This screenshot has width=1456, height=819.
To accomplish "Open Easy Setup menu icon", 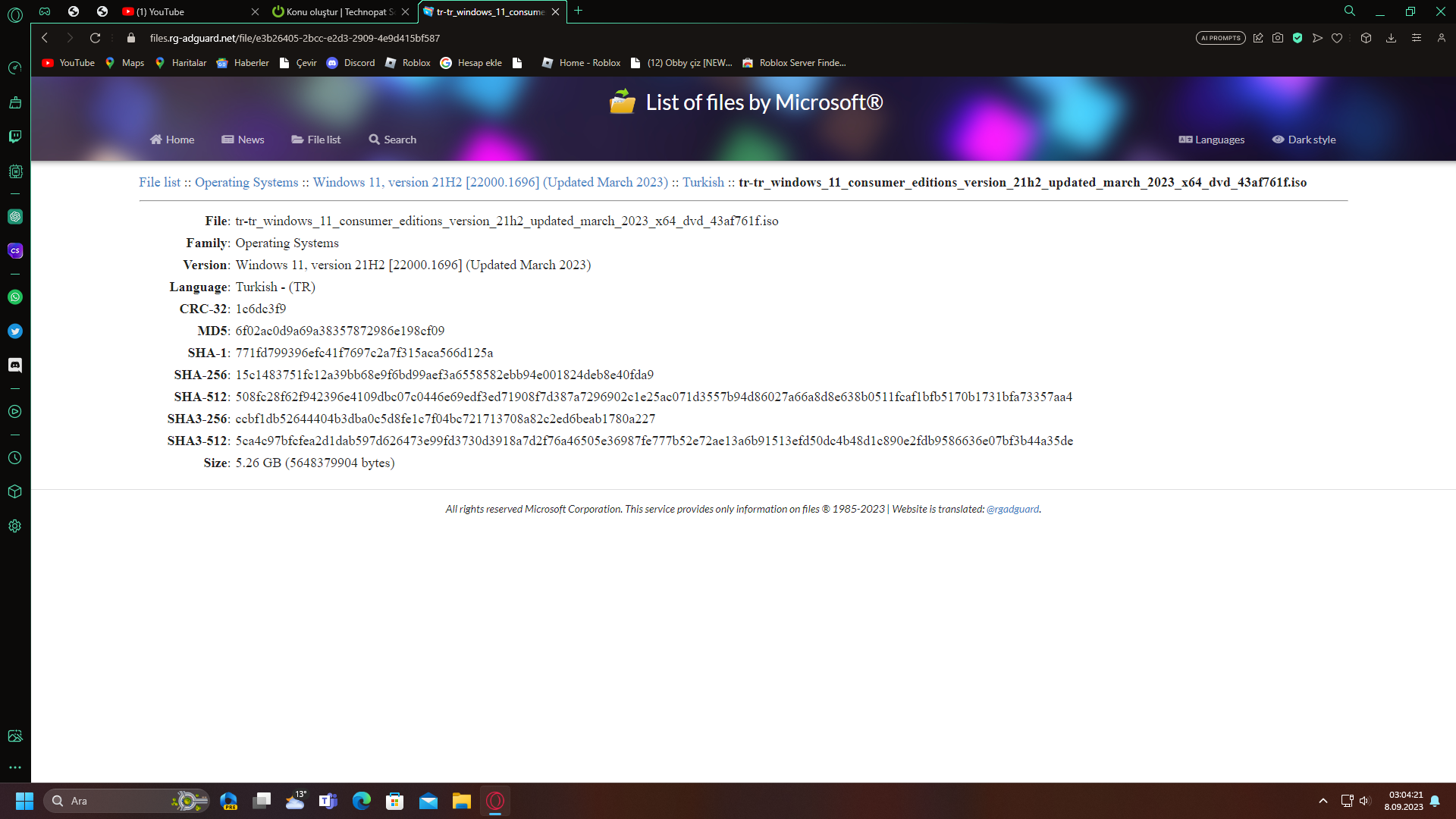I will coord(1416,38).
